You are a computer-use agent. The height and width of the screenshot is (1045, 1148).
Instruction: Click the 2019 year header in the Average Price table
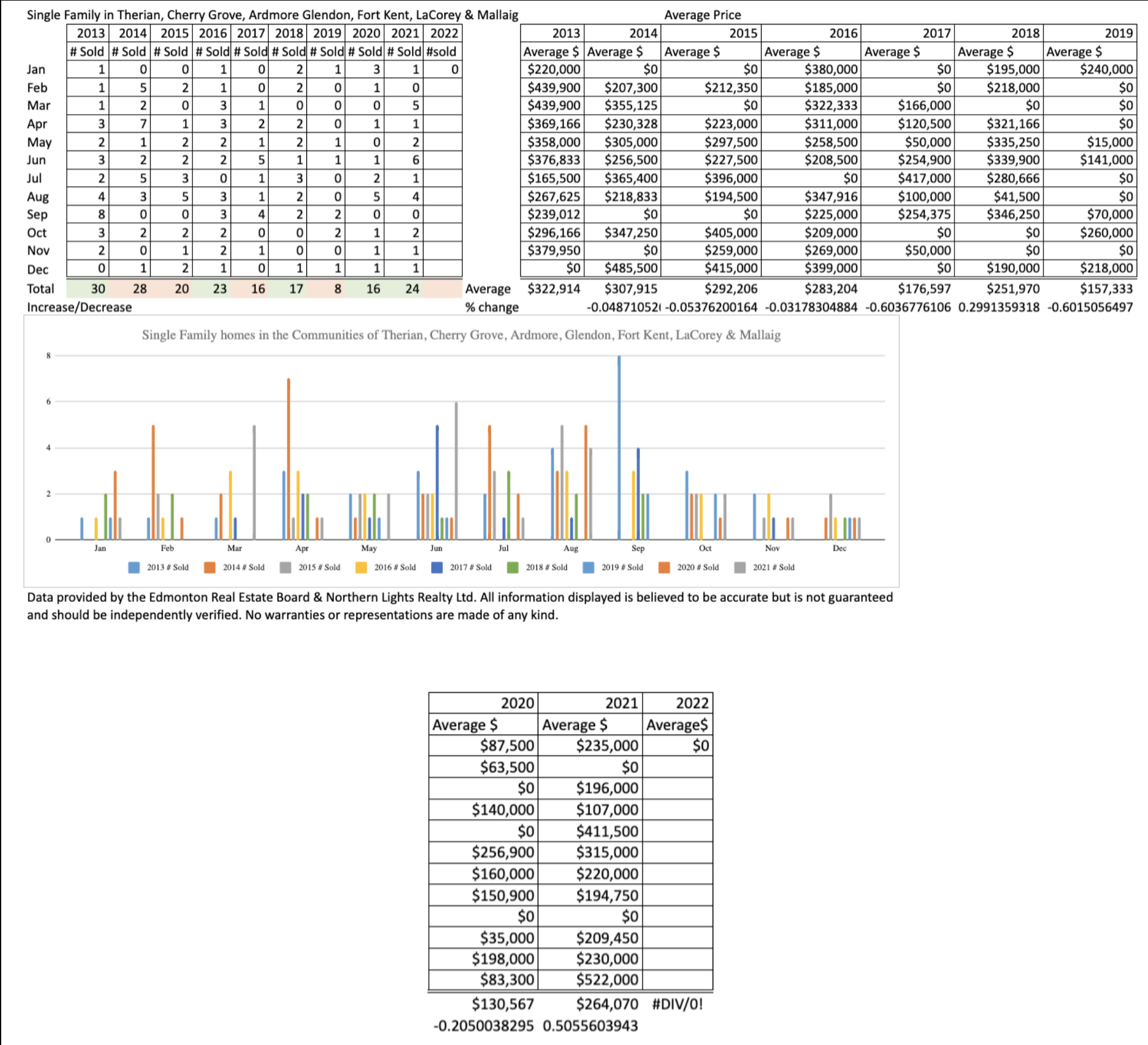pos(1089,33)
